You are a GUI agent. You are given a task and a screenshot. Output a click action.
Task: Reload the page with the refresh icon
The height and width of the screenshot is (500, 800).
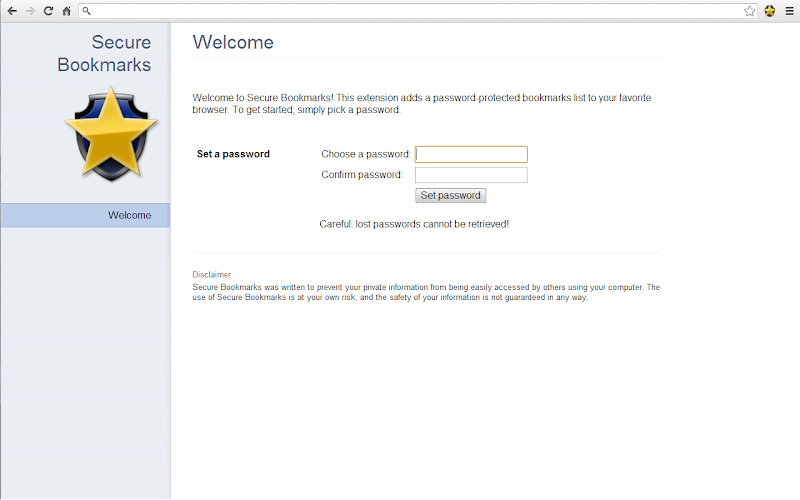click(48, 11)
